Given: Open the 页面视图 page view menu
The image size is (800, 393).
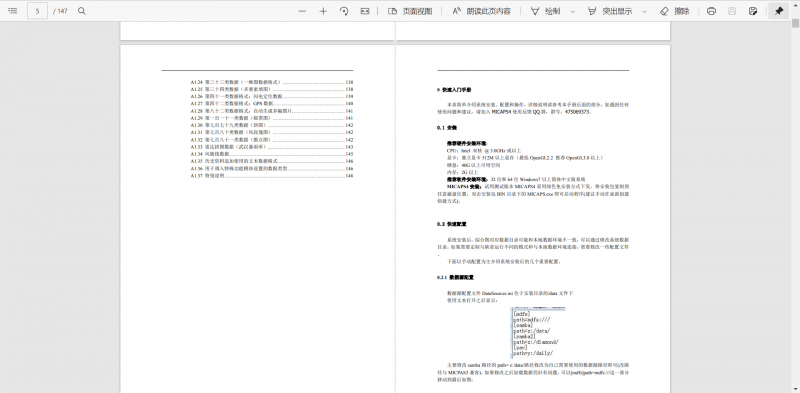Looking at the screenshot, I should click(410, 11).
